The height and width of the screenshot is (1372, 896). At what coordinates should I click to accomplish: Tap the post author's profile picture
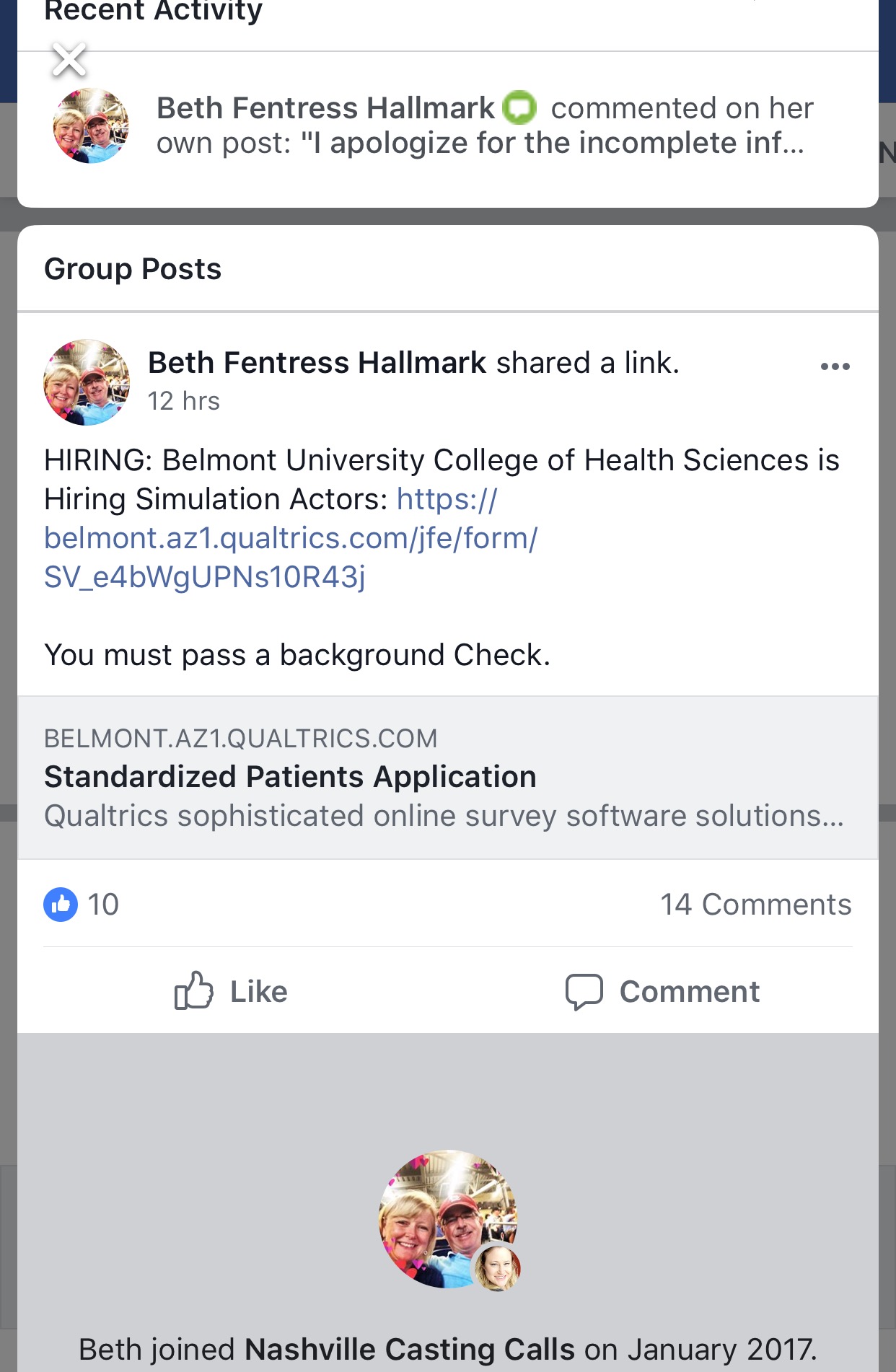pyautogui.click(x=87, y=382)
